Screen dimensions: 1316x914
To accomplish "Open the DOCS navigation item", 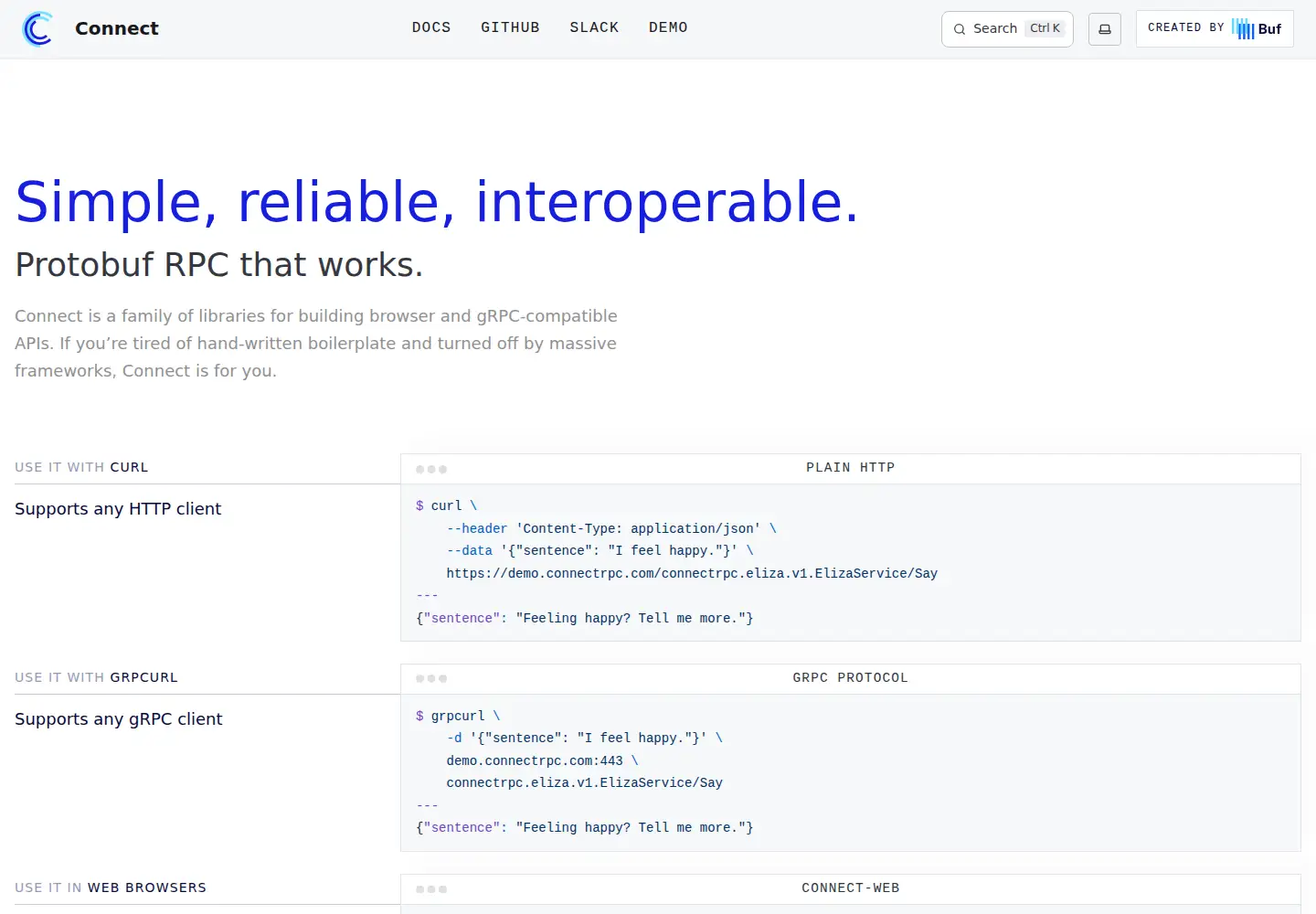I will pos(431,27).
